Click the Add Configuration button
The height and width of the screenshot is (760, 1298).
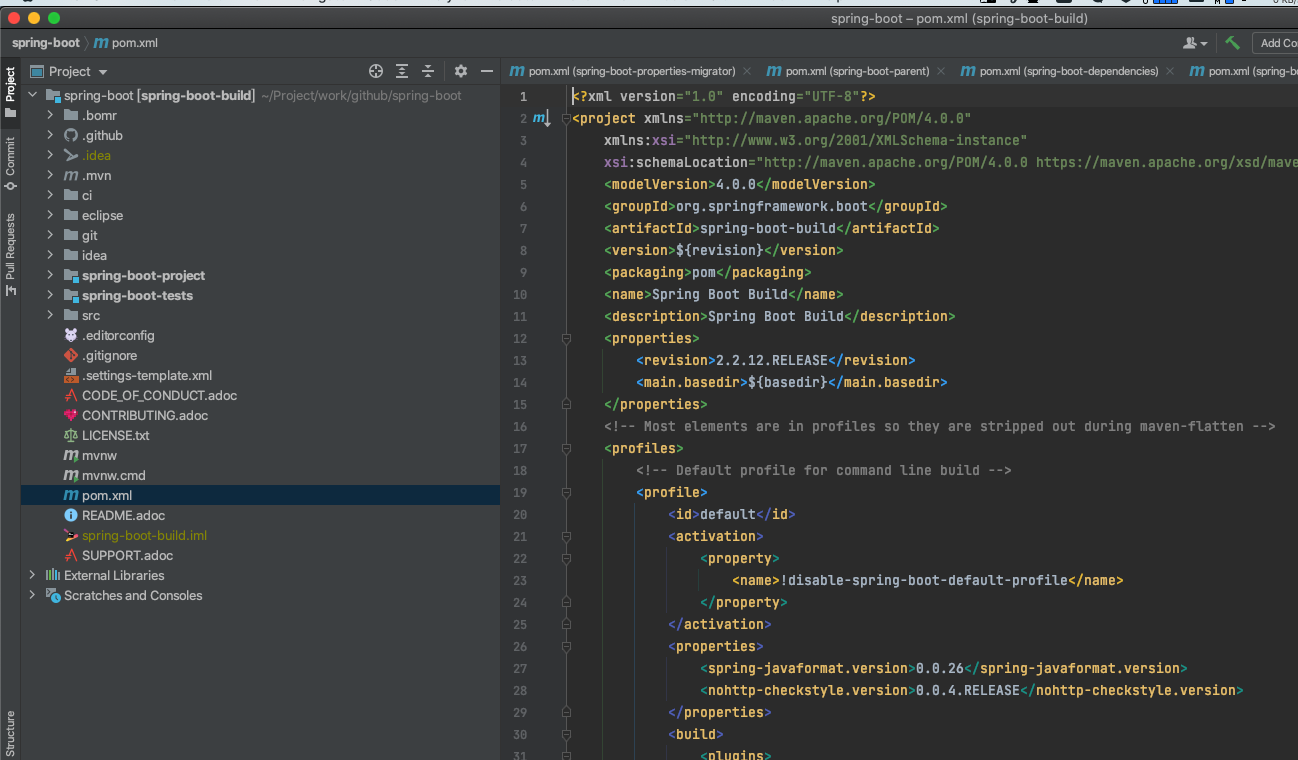coord(1276,43)
